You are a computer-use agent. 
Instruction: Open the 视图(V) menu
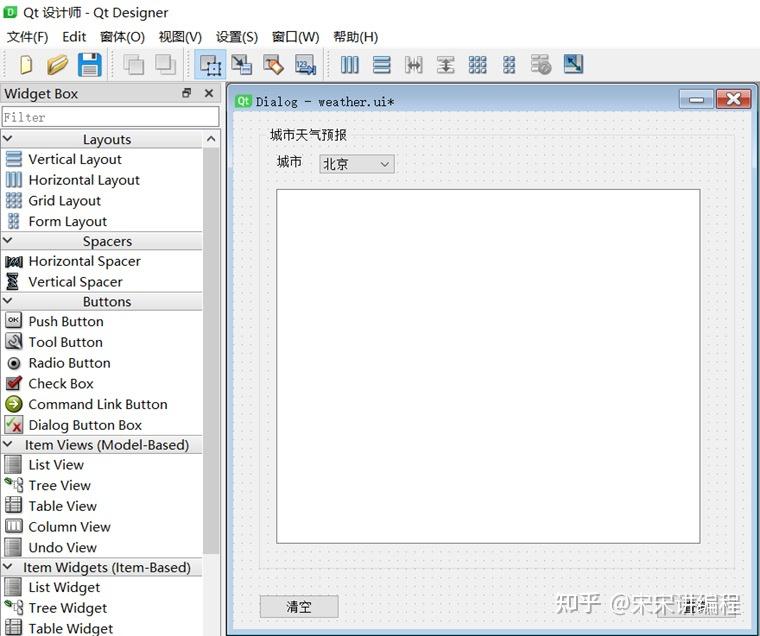pos(180,37)
